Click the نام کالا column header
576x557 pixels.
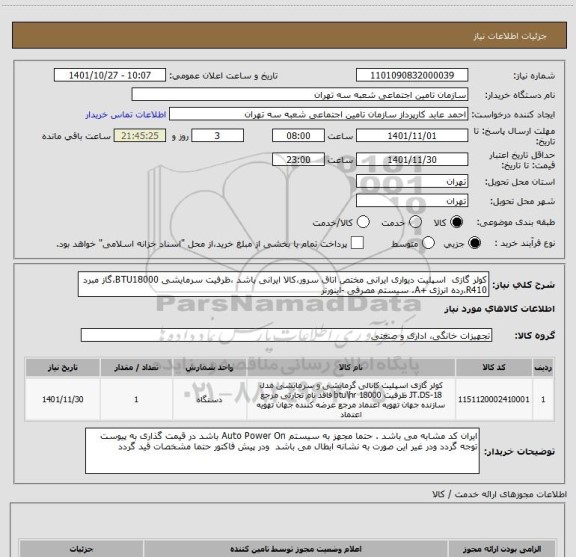(x=351, y=367)
